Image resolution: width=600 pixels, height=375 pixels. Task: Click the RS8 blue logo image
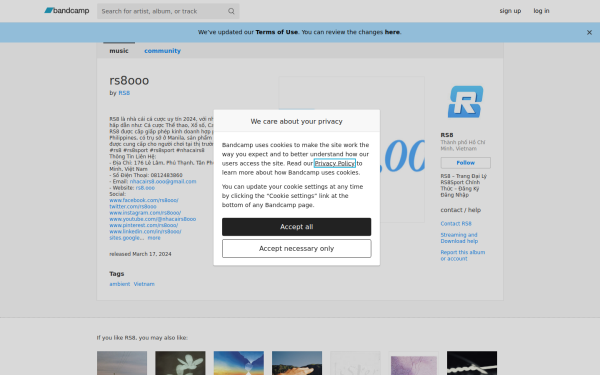[465, 102]
